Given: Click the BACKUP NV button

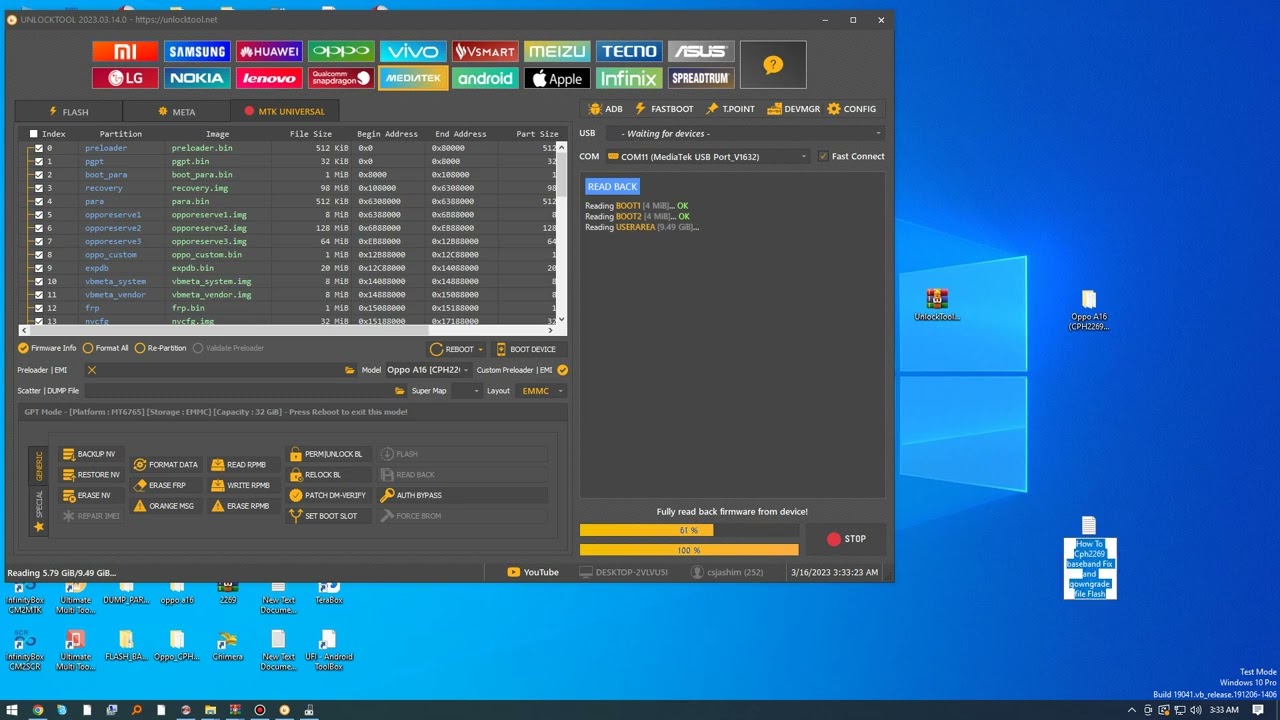Looking at the screenshot, I should click(90, 454).
